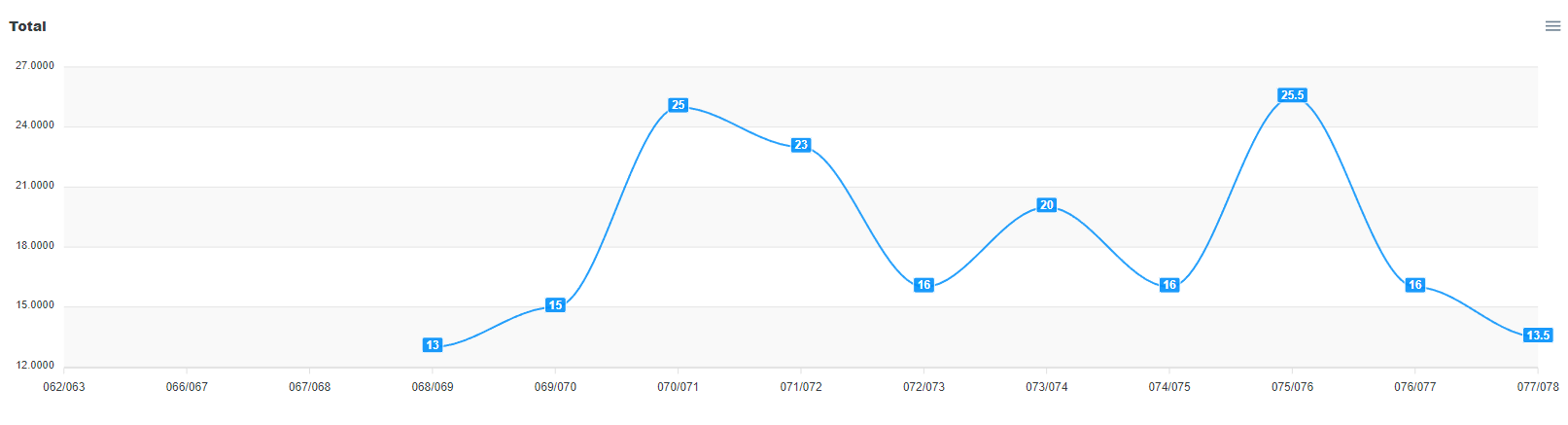The image size is (1568, 425).
Task: Click the 21.0000 y-axis label
Action: (35, 186)
